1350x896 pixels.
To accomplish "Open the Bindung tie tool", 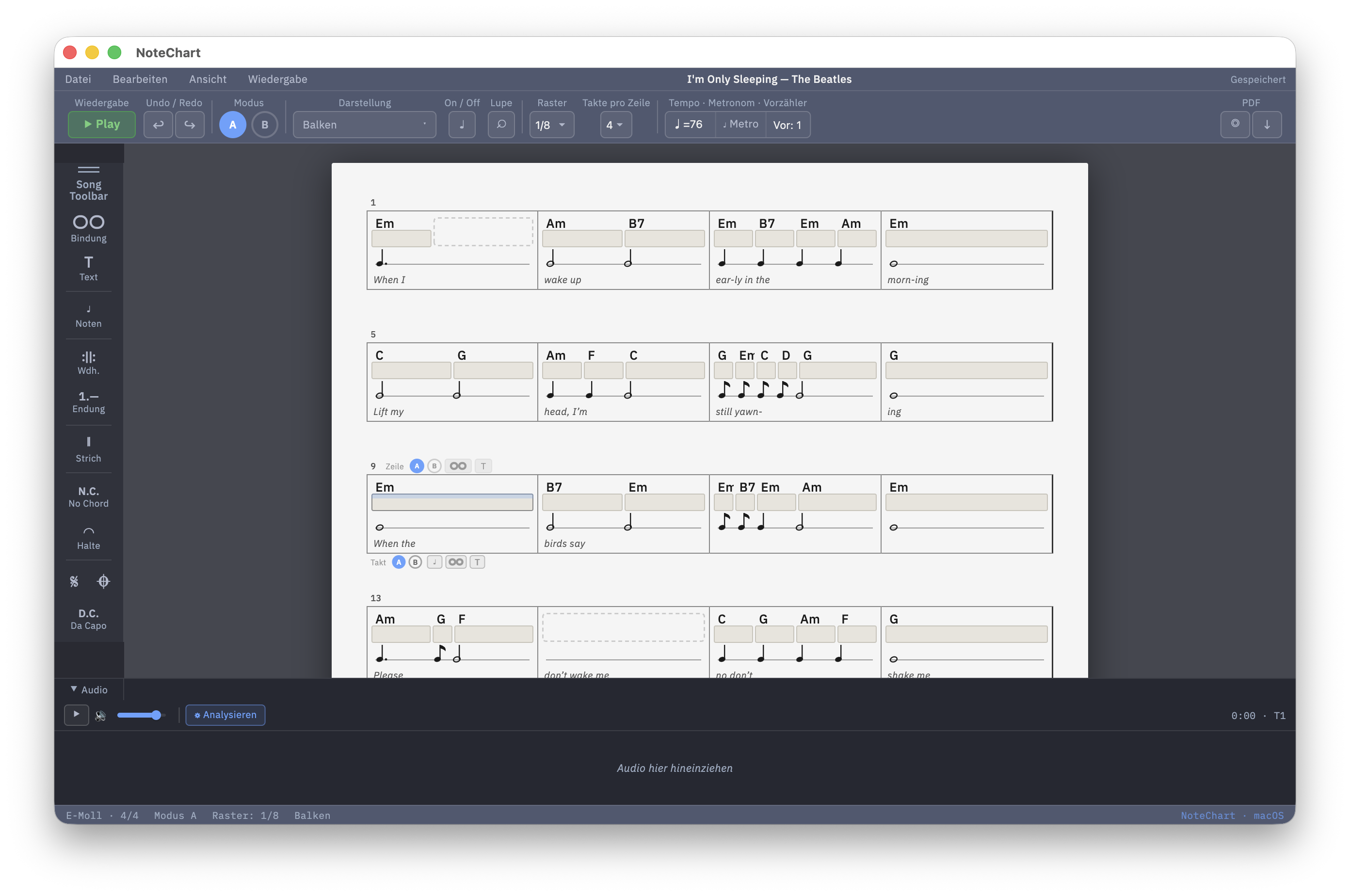I will pyautogui.click(x=89, y=228).
